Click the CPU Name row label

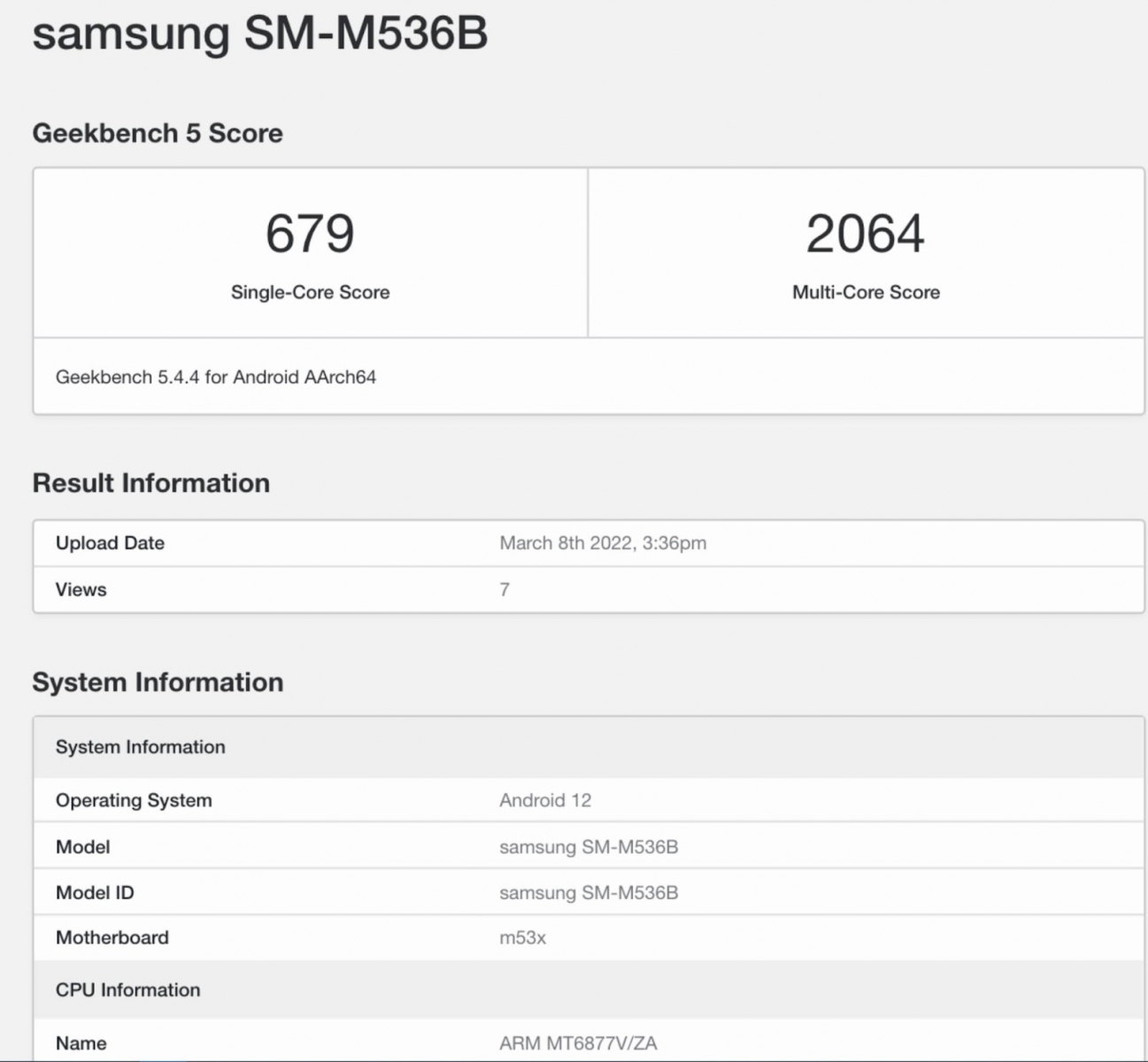point(81,1043)
